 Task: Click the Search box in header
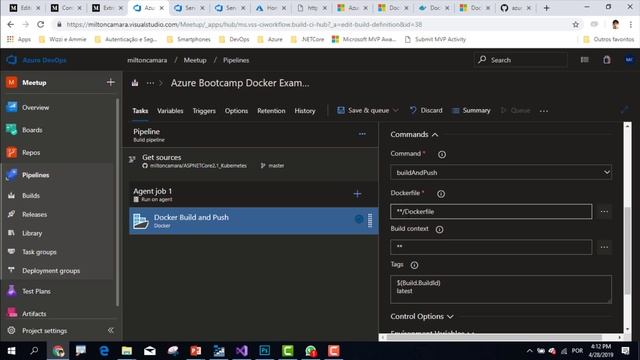pos(520,60)
